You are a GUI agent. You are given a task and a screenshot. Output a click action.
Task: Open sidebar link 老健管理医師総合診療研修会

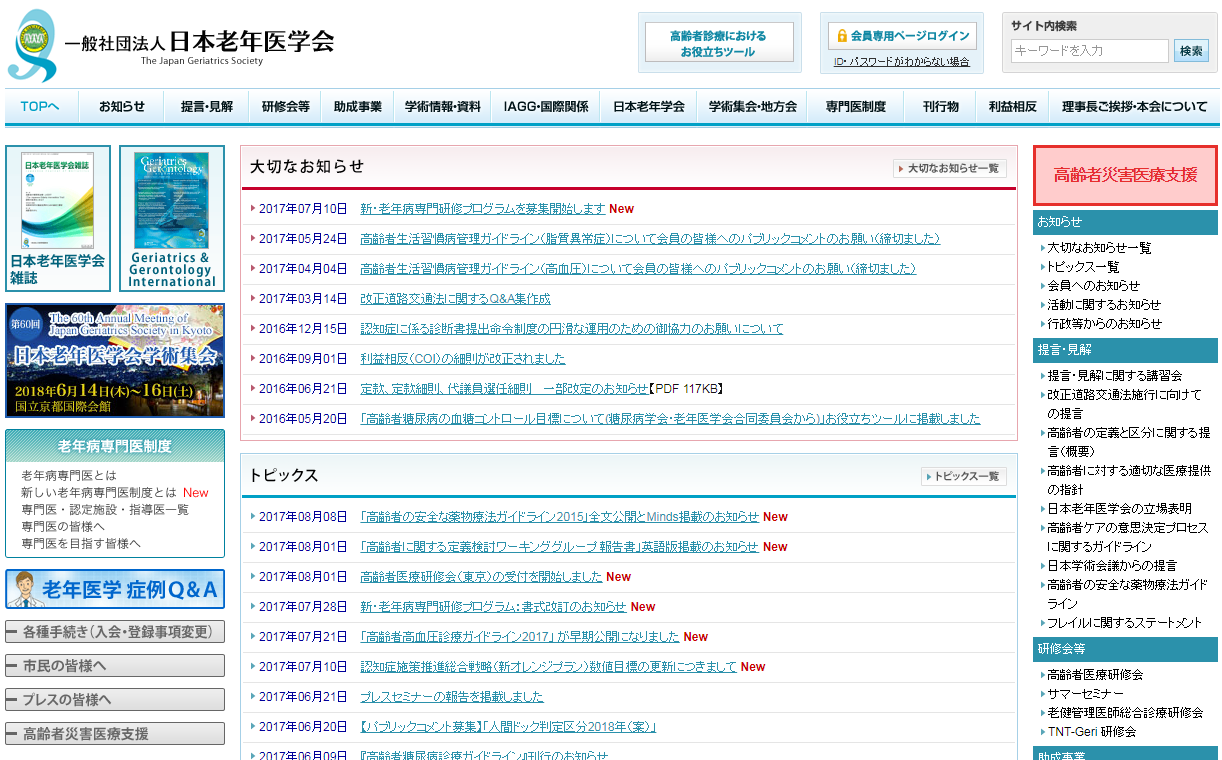[x=1125, y=712]
